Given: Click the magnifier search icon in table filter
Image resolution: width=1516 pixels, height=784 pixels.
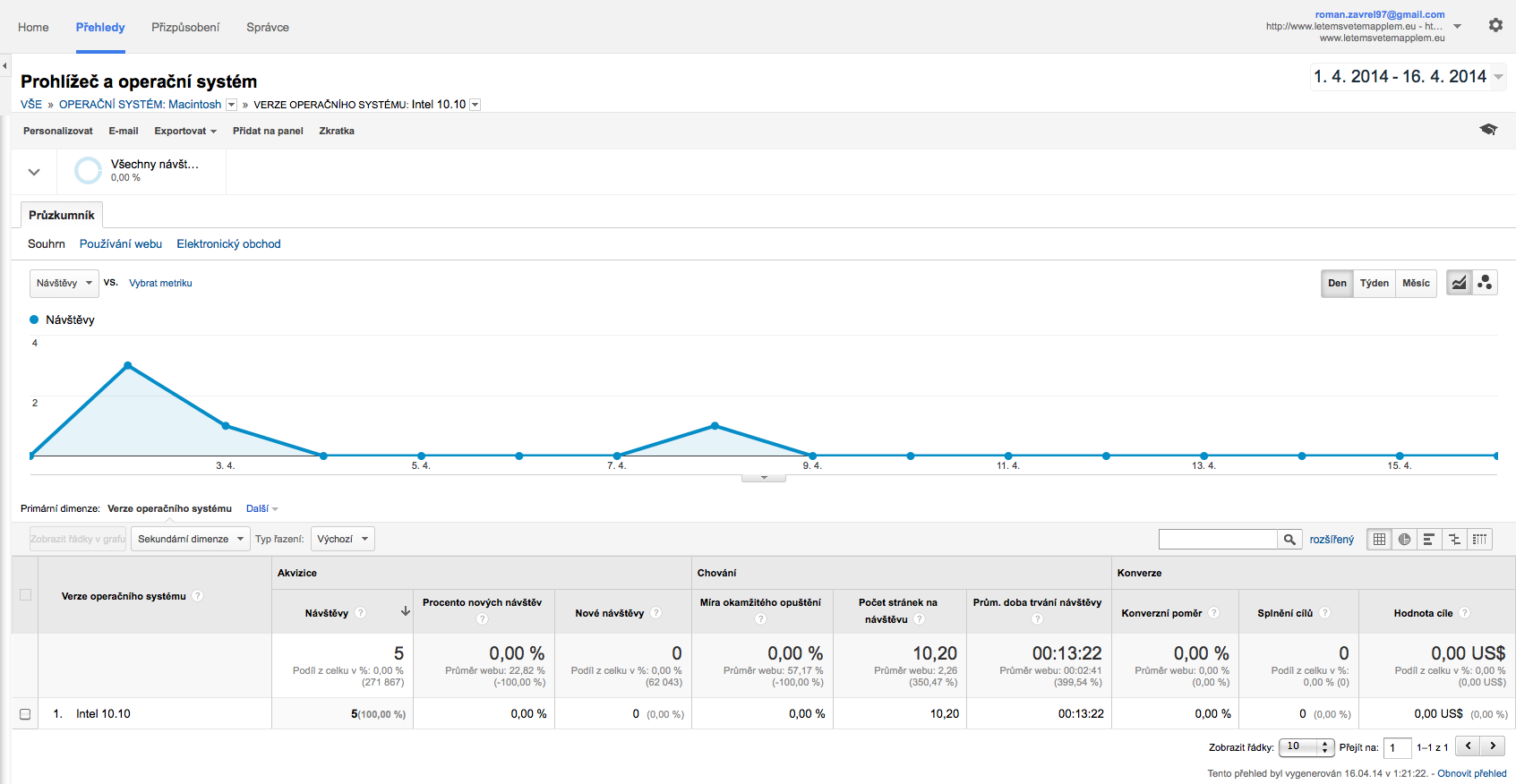Looking at the screenshot, I should 1289,539.
